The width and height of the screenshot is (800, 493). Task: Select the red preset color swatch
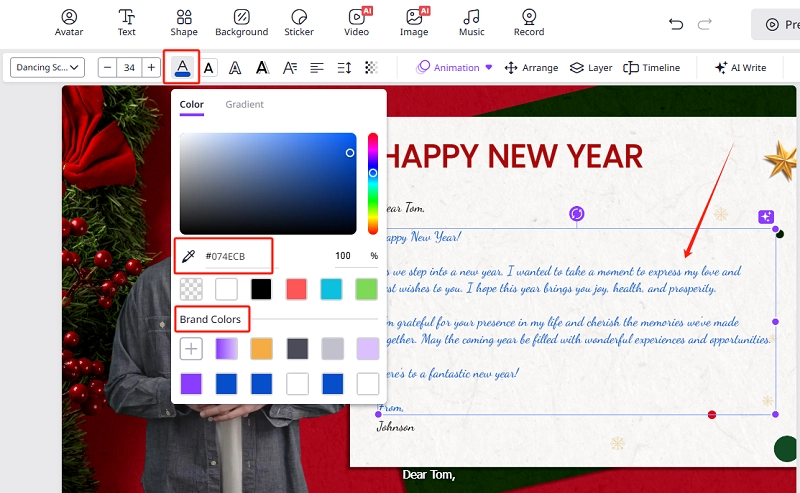click(x=296, y=289)
